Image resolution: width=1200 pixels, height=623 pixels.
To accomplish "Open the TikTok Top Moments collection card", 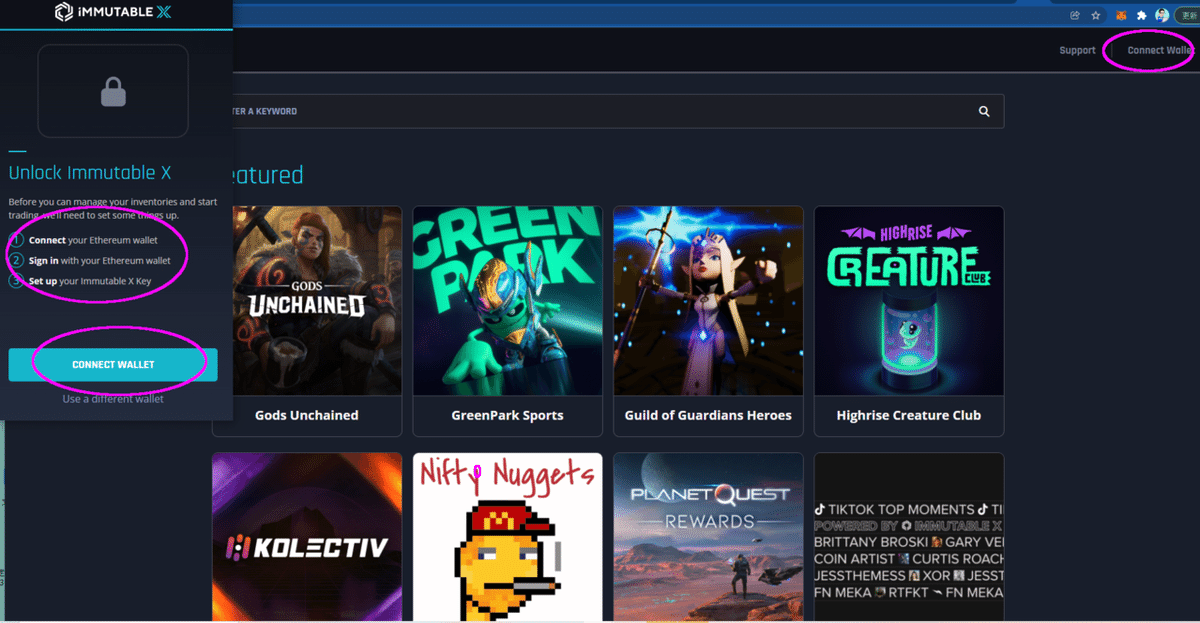I will click(909, 537).
